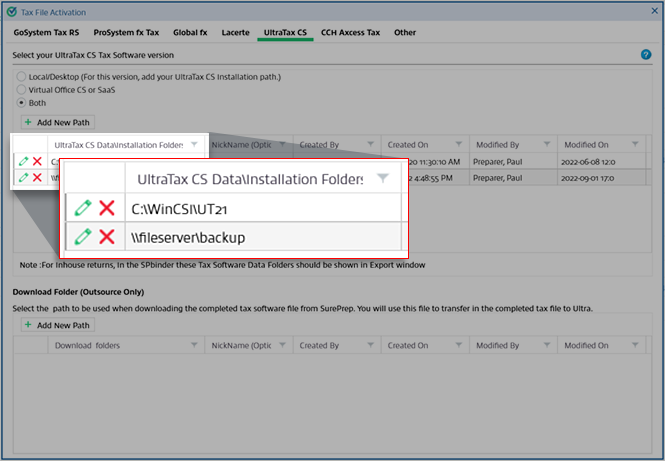Select the Both radio button
Screen dimensions: 665x461
point(22,103)
